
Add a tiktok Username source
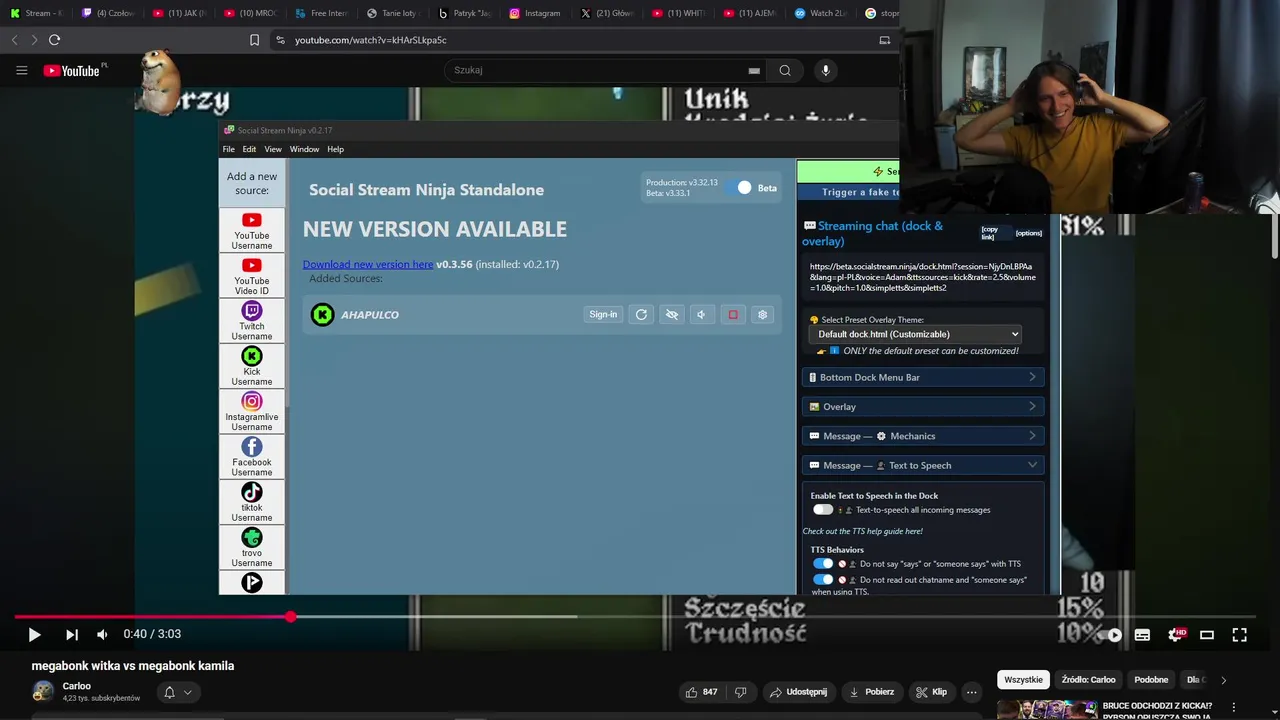point(252,502)
